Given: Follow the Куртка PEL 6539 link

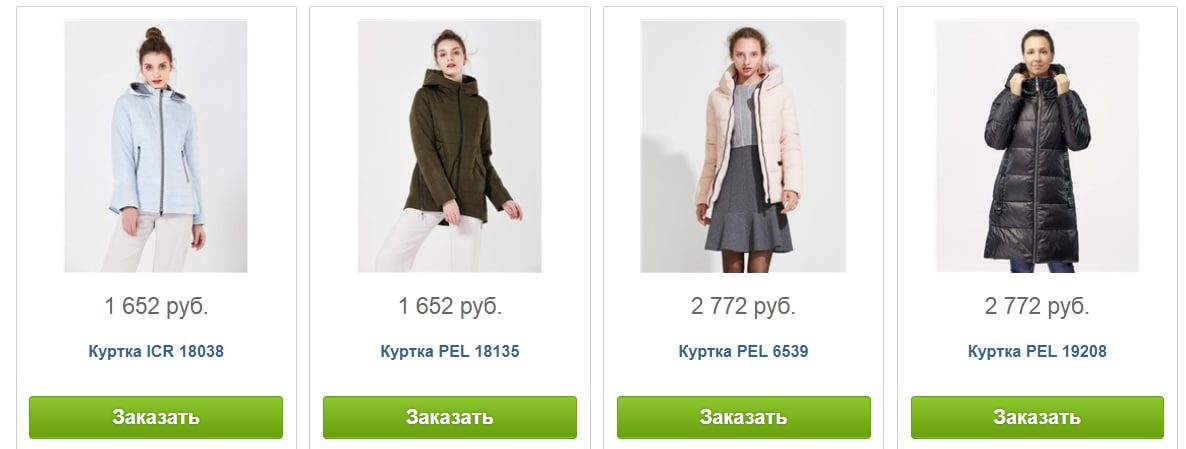Looking at the screenshot, I should click(744, 351).
